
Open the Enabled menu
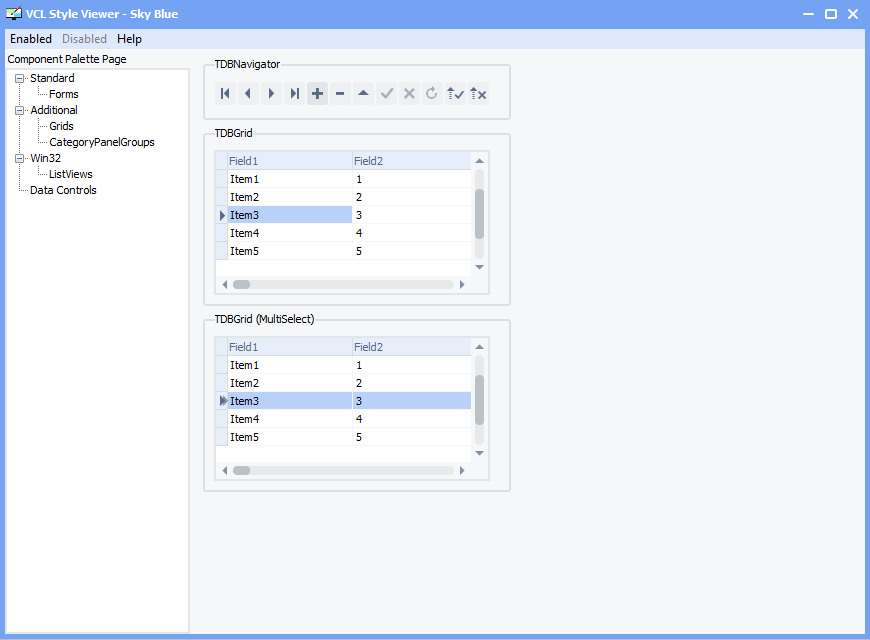[31, 39]
